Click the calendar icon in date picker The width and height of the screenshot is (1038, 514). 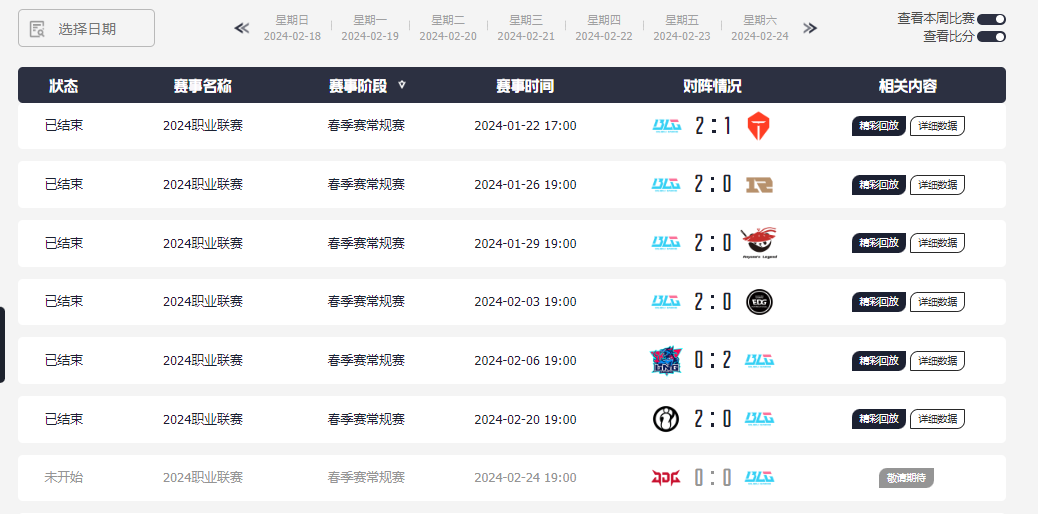click(x=37, y=28)
